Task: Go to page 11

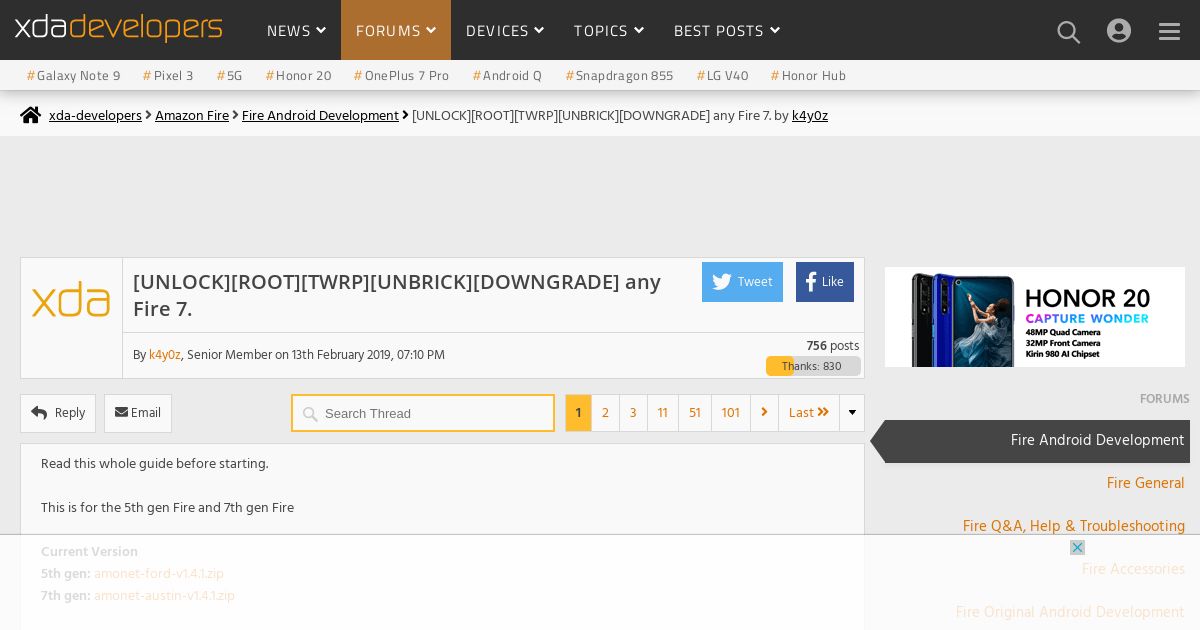Action: [x=663, y=413]
